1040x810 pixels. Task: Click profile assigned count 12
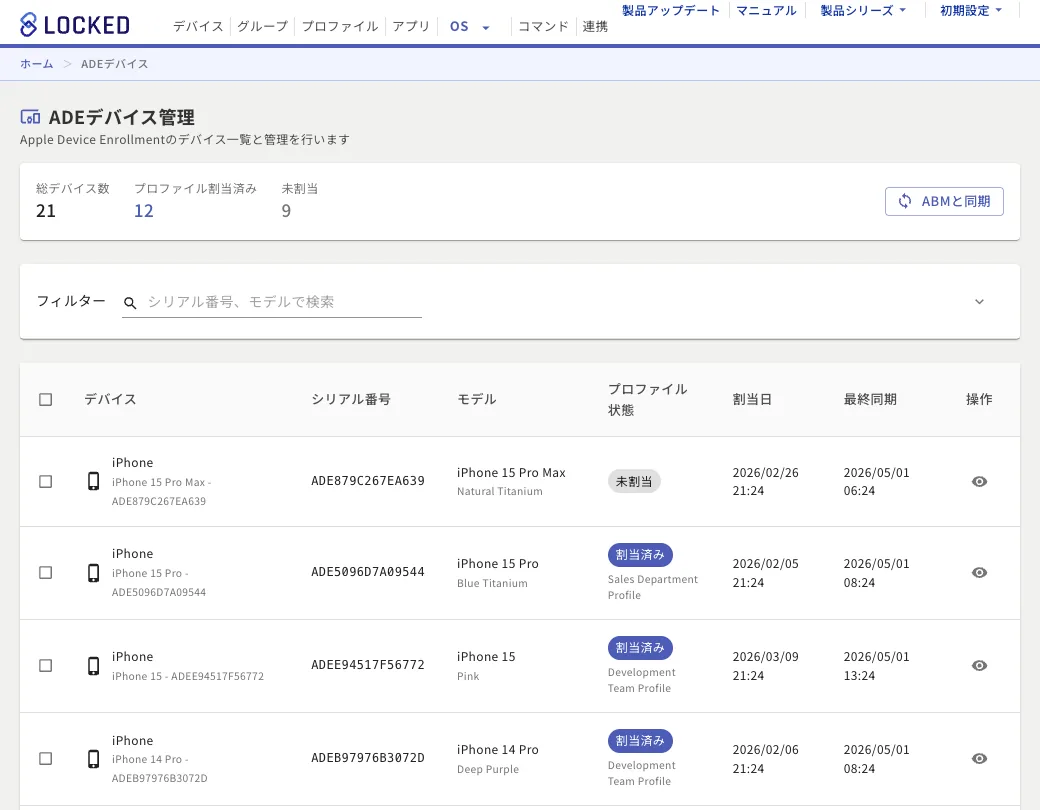click(144, 211)
